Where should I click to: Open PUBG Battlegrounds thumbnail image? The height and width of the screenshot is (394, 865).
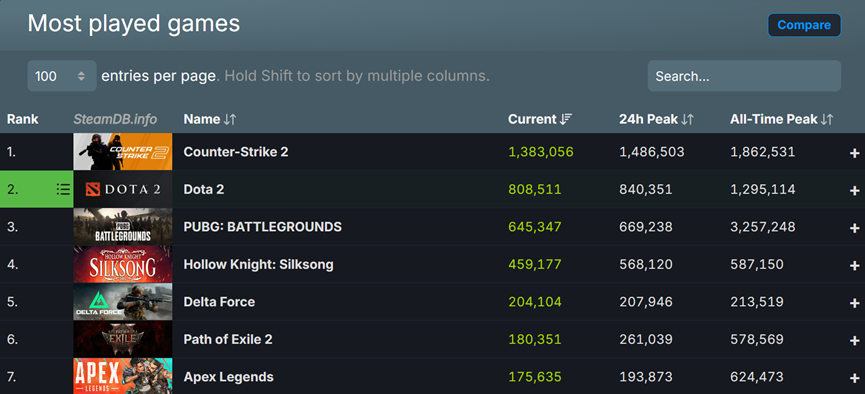(122, 227)
